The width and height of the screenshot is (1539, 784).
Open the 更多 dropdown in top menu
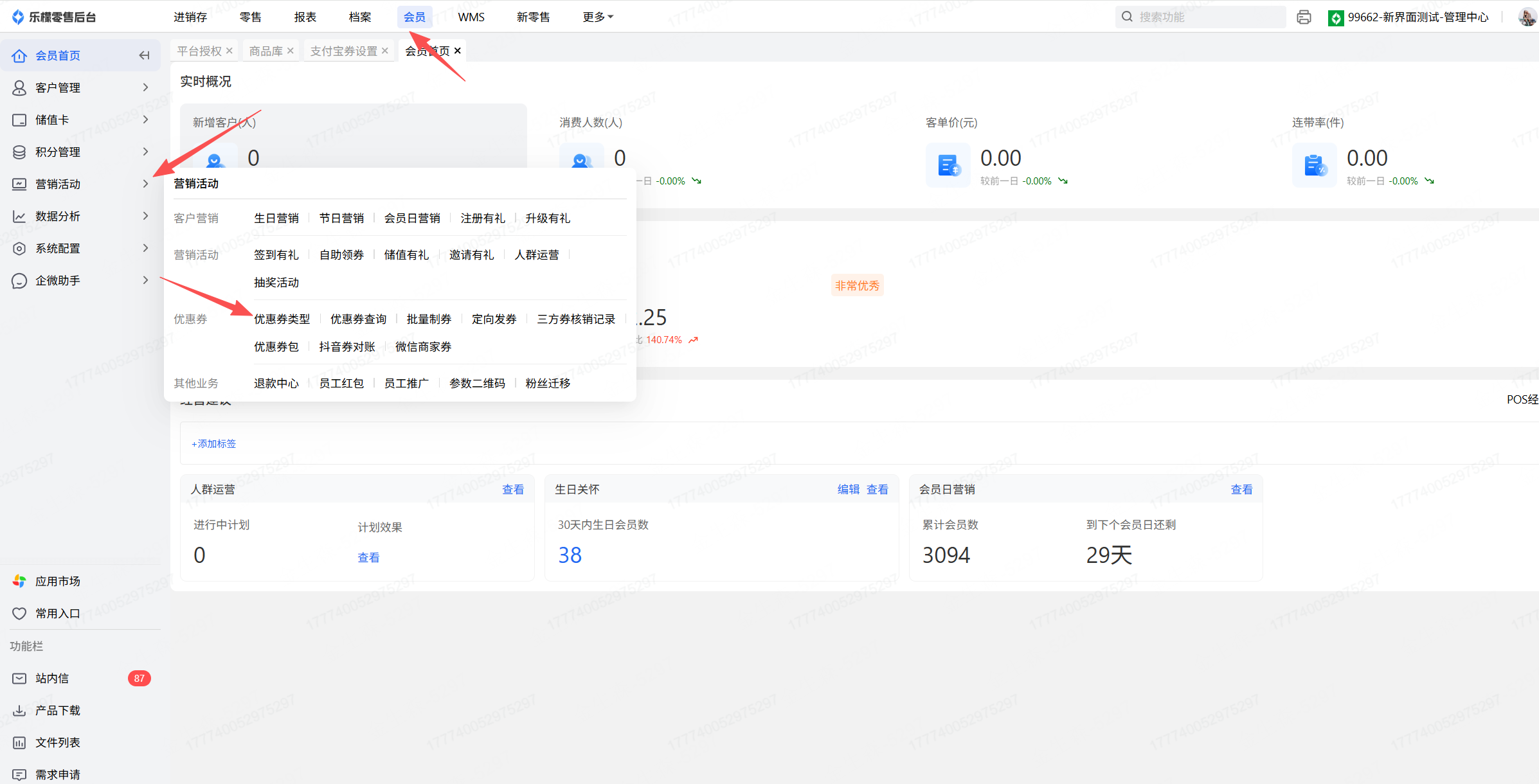pos(597,17)
